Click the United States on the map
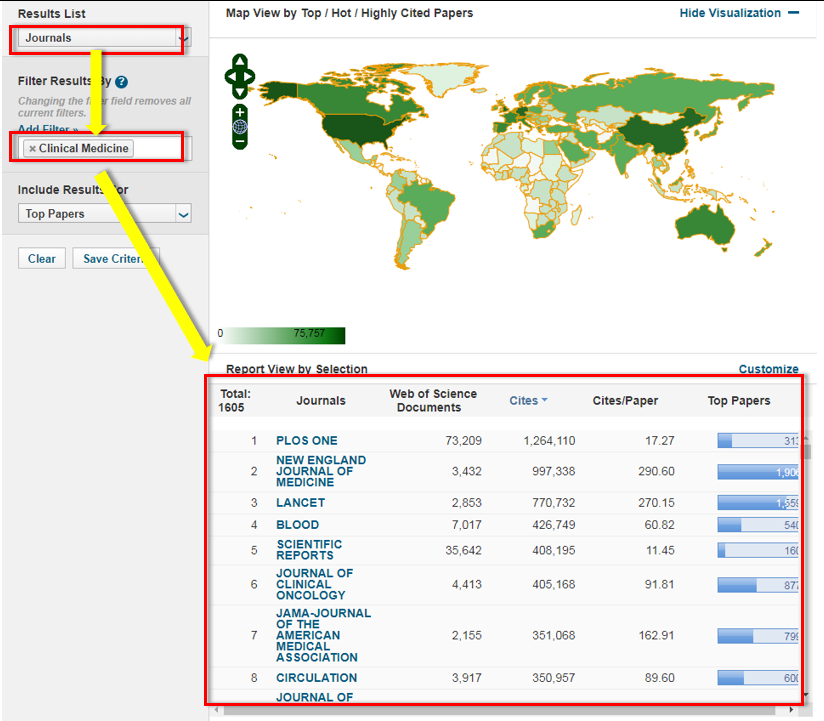The height and width of the screenshot is (721, 824). click(x=357, y=126)
